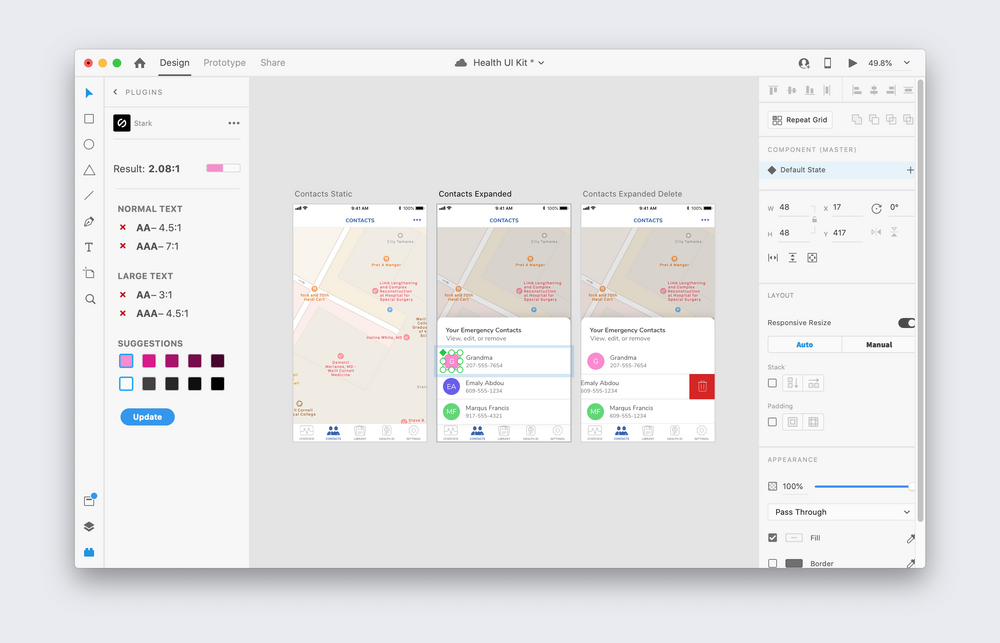Collapse the Plugins panel

tap(117, 92)
